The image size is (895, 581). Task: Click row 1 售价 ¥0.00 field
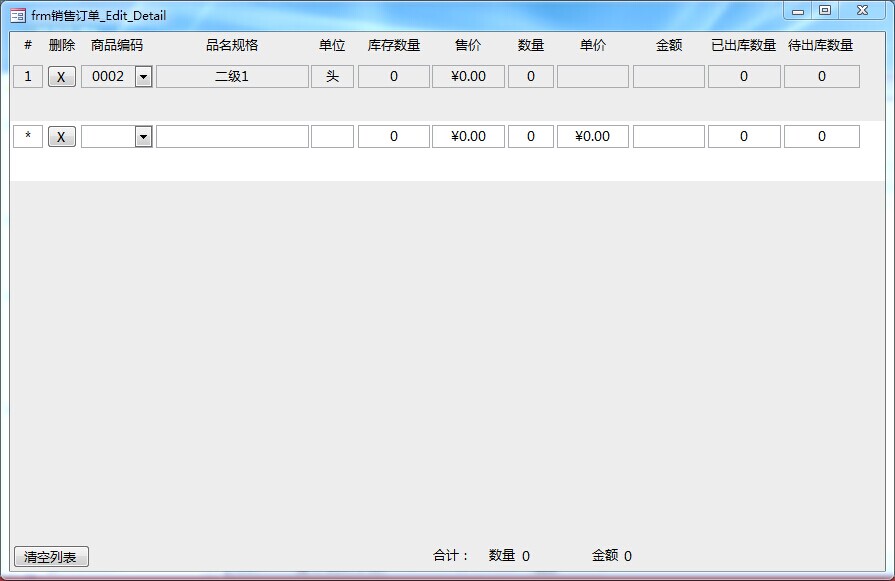468,76
